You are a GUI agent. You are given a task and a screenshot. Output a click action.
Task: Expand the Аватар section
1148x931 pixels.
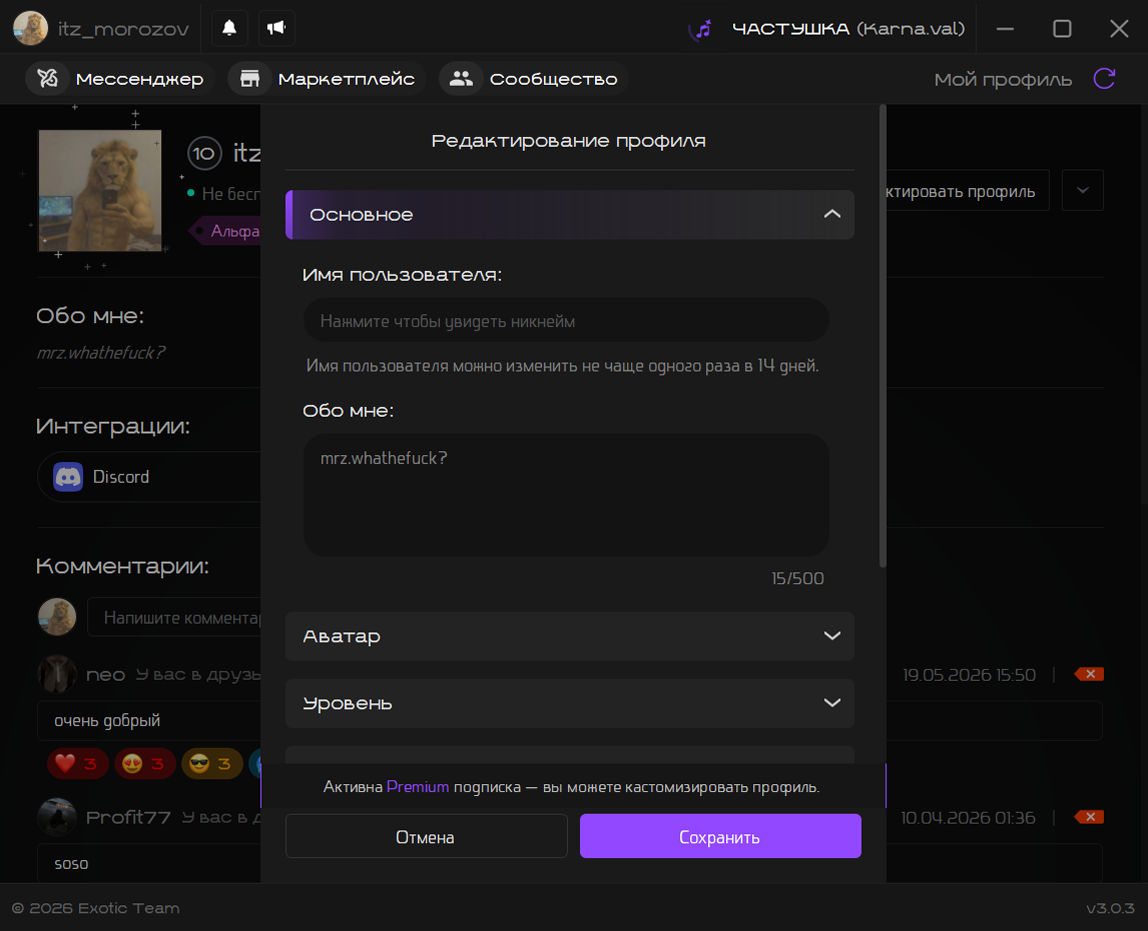[570, 636]
